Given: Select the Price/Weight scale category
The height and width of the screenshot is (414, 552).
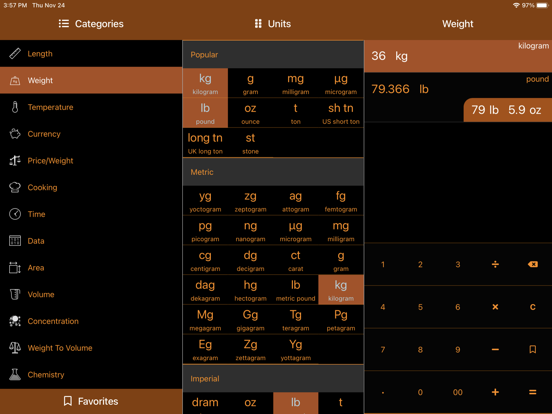Looking at the screenshot, I should [x=91, y=161].
